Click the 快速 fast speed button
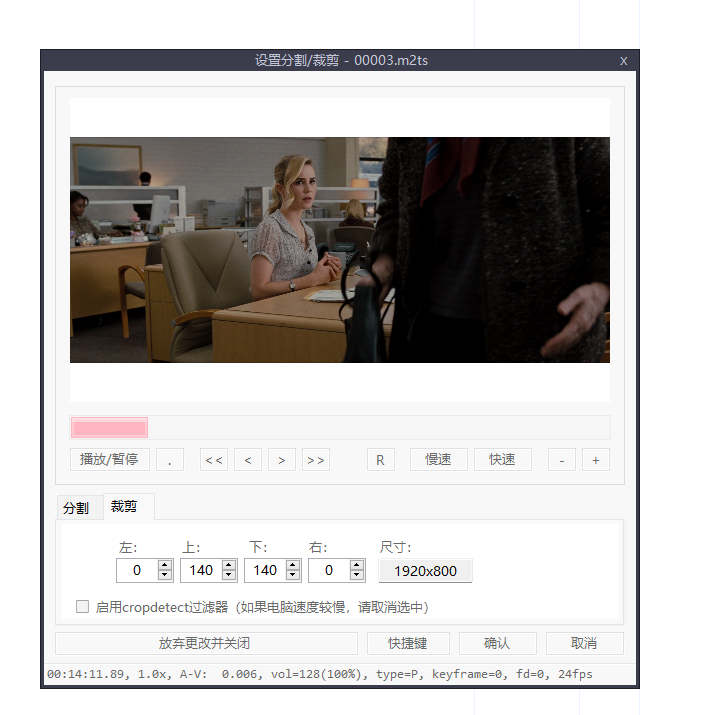The image size is (720, 715). coord(502,460)
